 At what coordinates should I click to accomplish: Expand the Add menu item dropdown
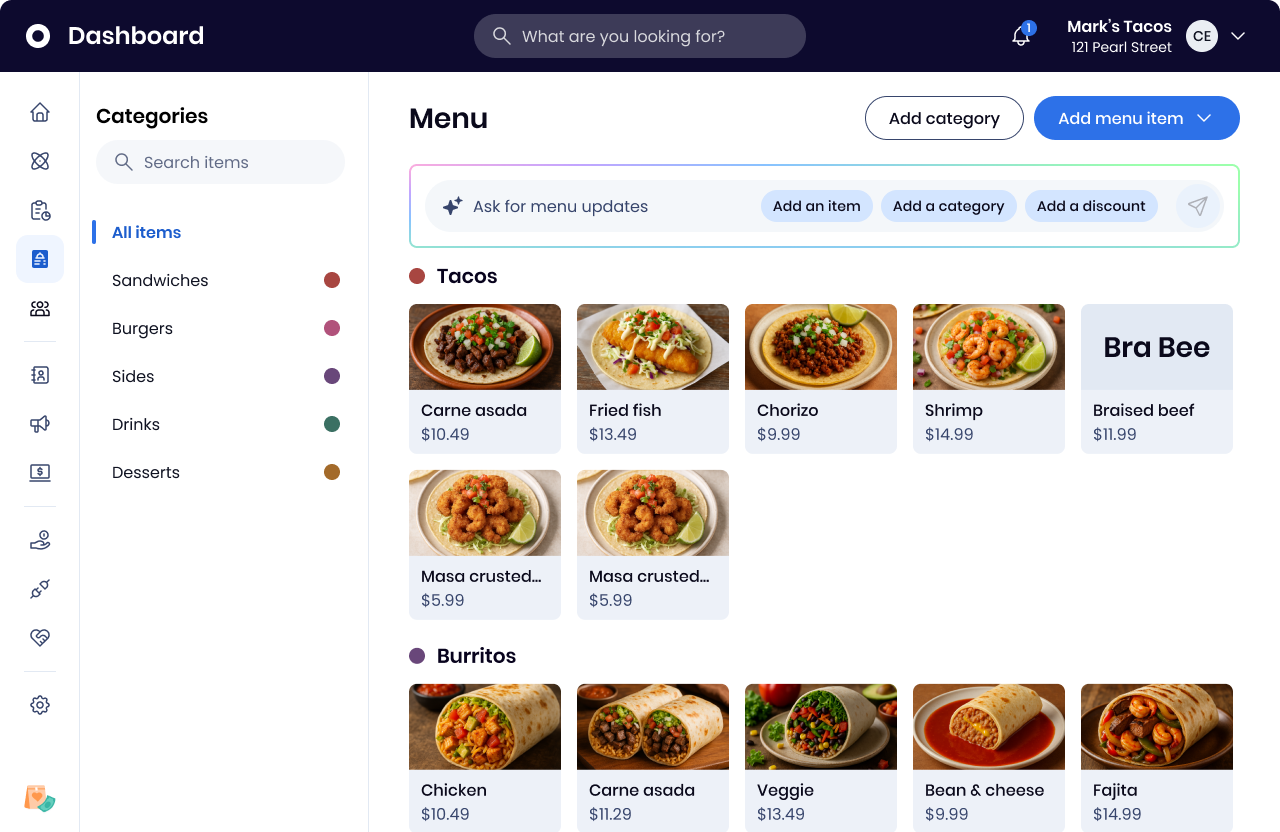[1204, 118]
